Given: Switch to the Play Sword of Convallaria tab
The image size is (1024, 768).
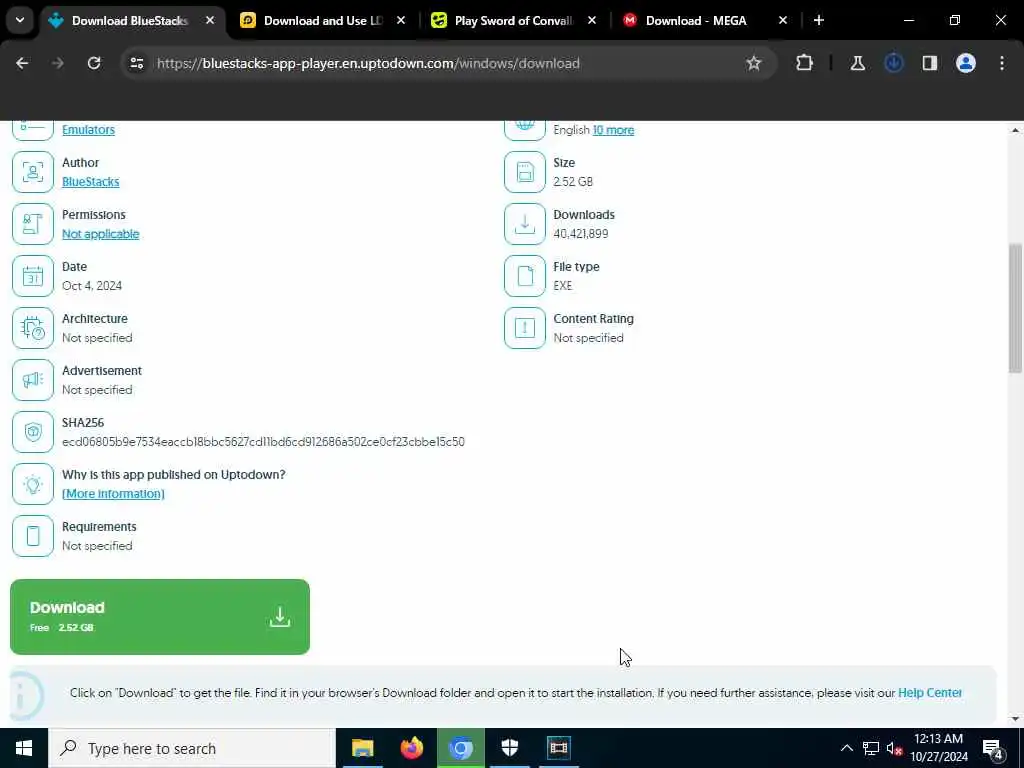Looking at the screenshot, I should 514,21.
